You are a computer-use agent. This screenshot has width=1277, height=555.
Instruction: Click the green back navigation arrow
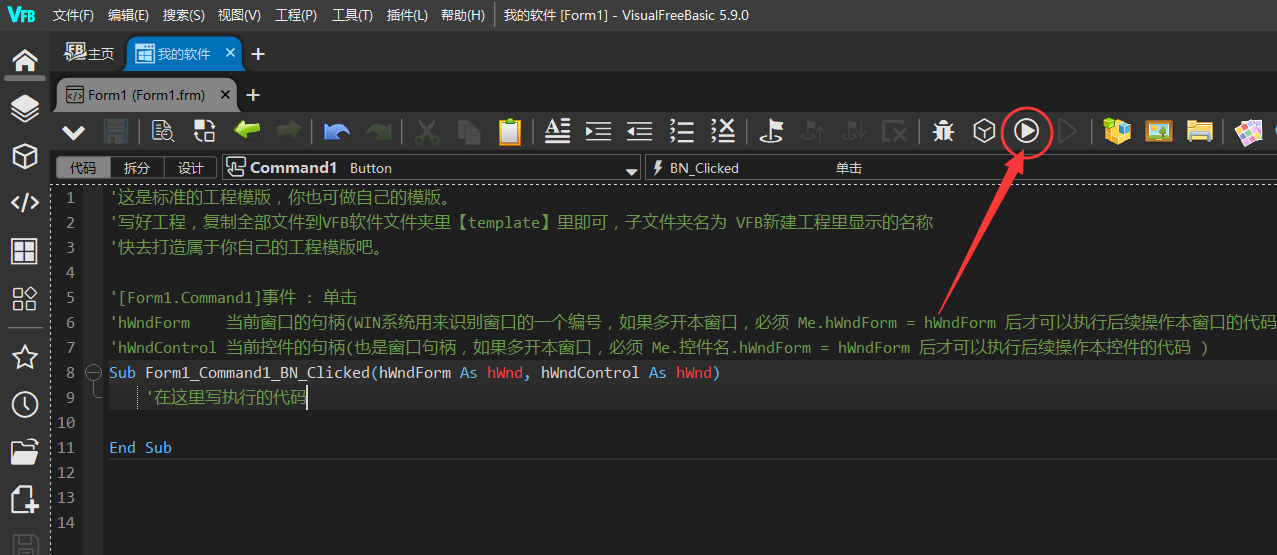(247, 130)
